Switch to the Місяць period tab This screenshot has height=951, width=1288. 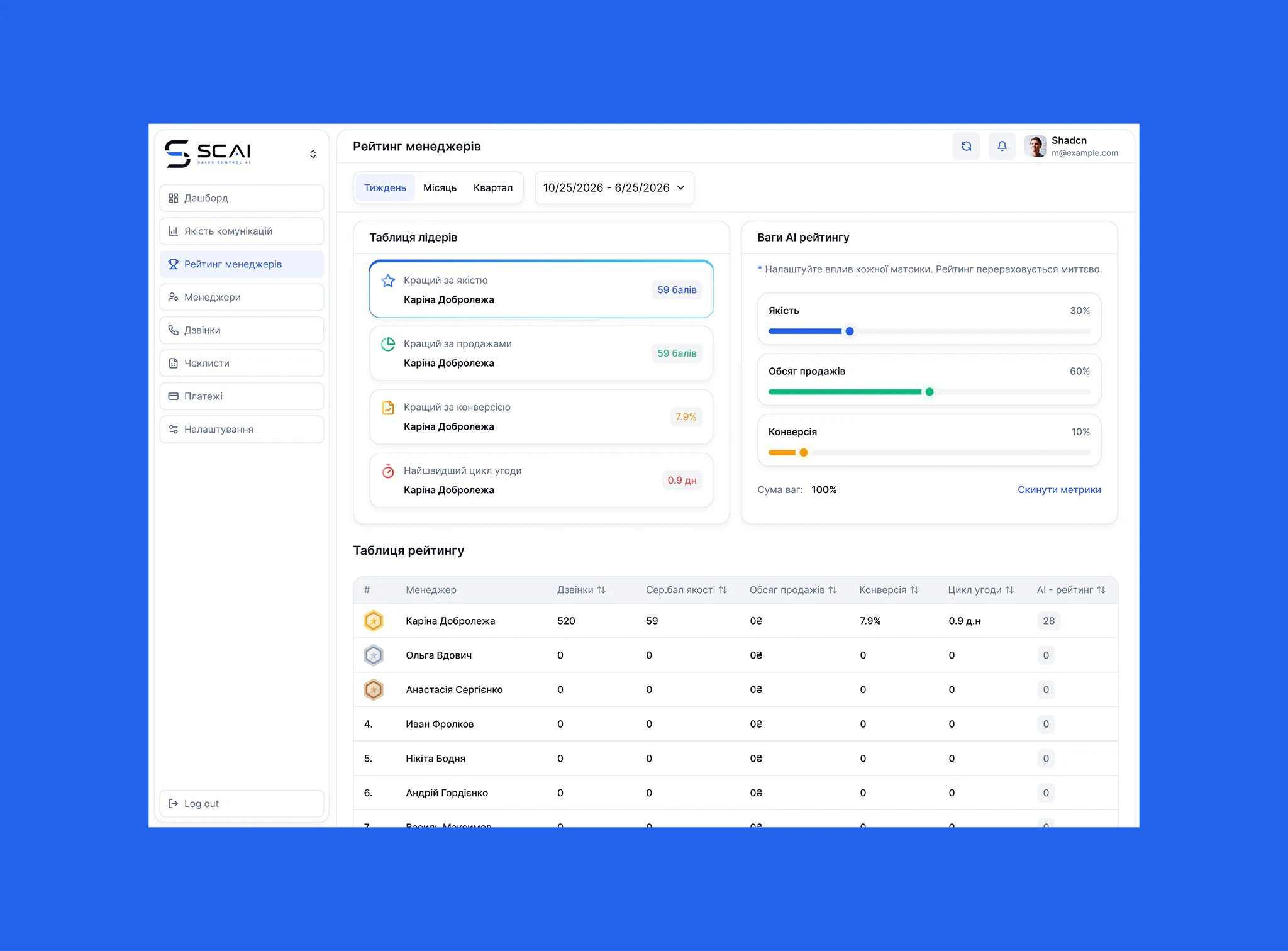(x=440, y=188)
